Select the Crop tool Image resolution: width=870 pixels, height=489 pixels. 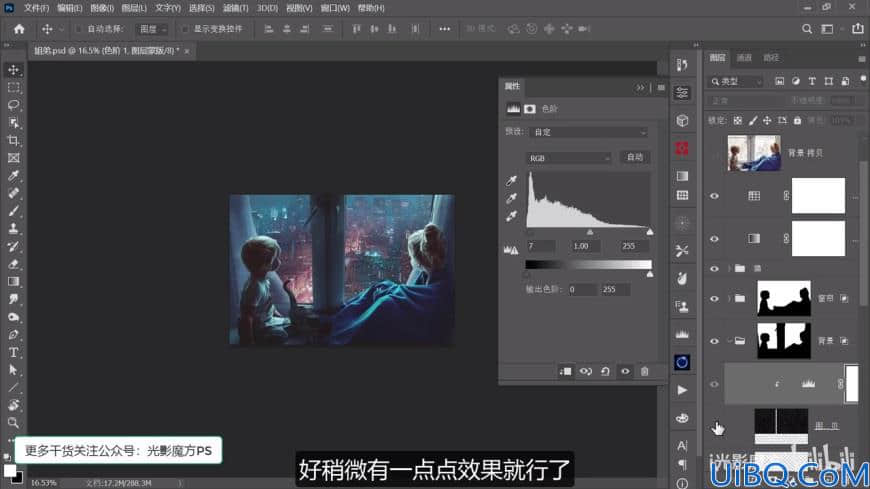click(x=13, y=140)
